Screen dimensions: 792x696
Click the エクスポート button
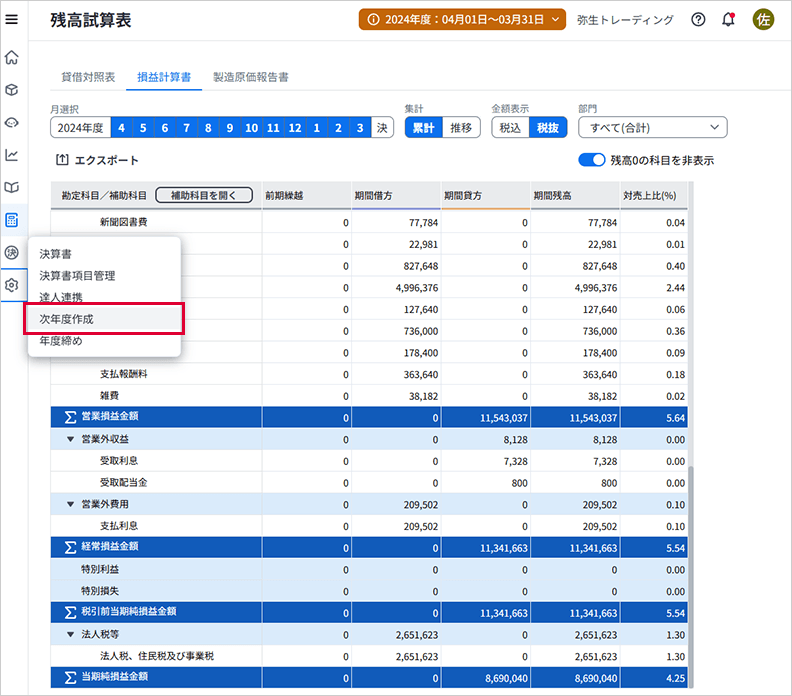click(97, 160)
